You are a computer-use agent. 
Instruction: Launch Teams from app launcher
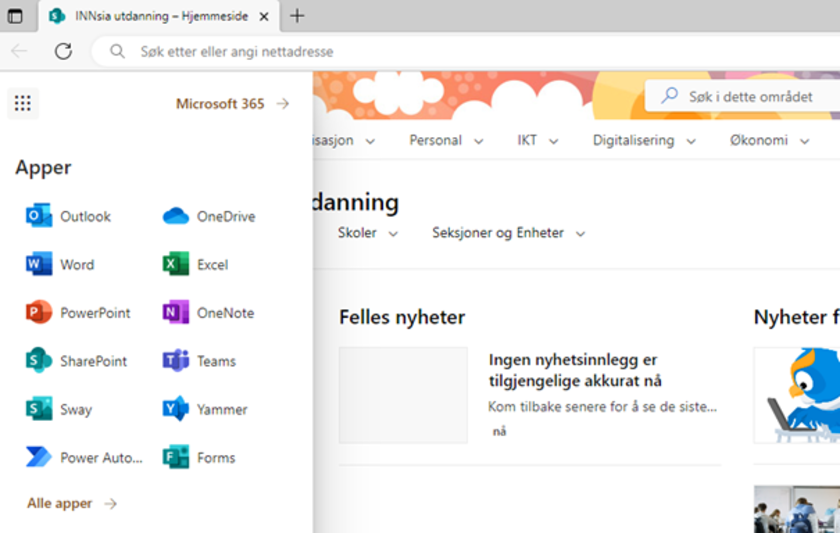(199, 361)
